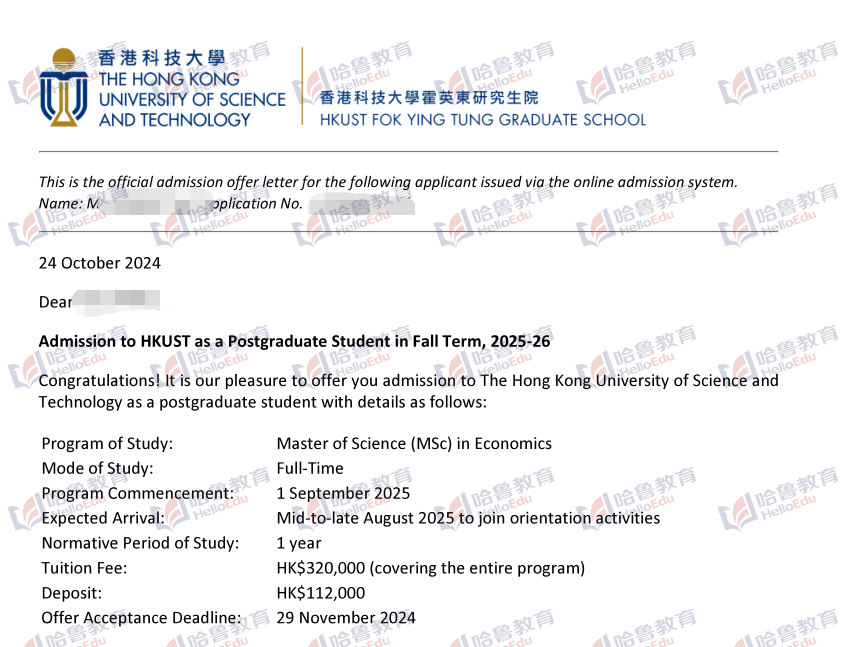Select the Chinese text 香港科技大學霍英東研究生院
The image size is (852, 647).
[x=429, y=98]
